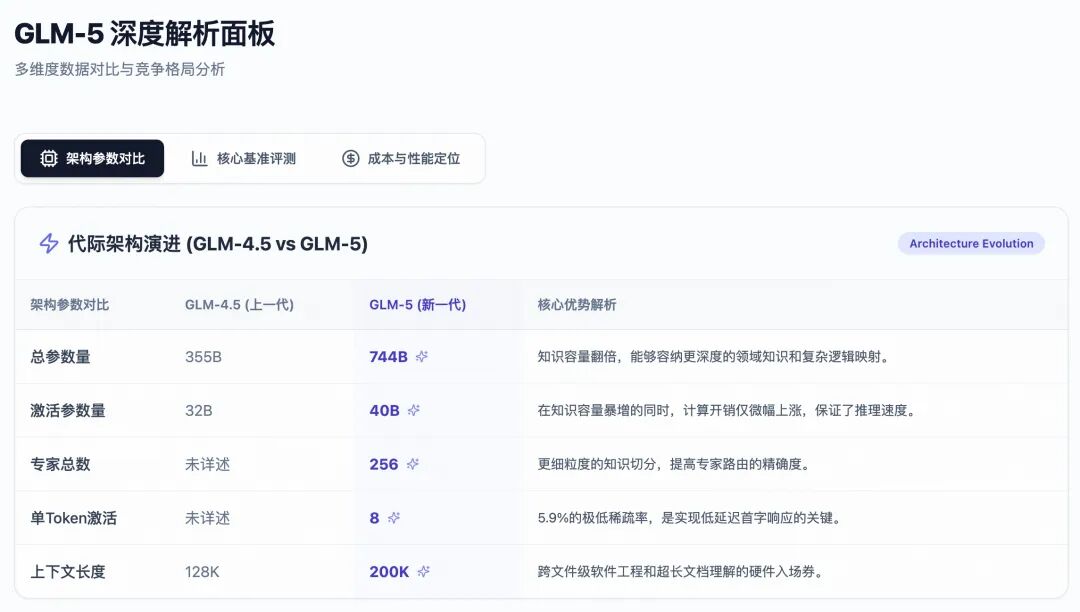Click the description starting 跨文件级软件工程
The height and width of the screenshot is (612, 1080).
[x=681, y=571]
